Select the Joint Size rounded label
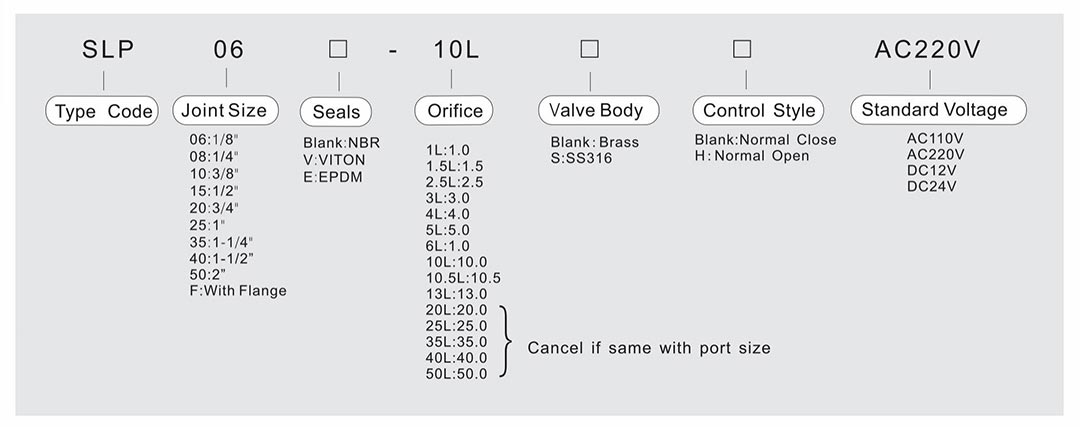1080x429 pixels. (x=225, y=110)
